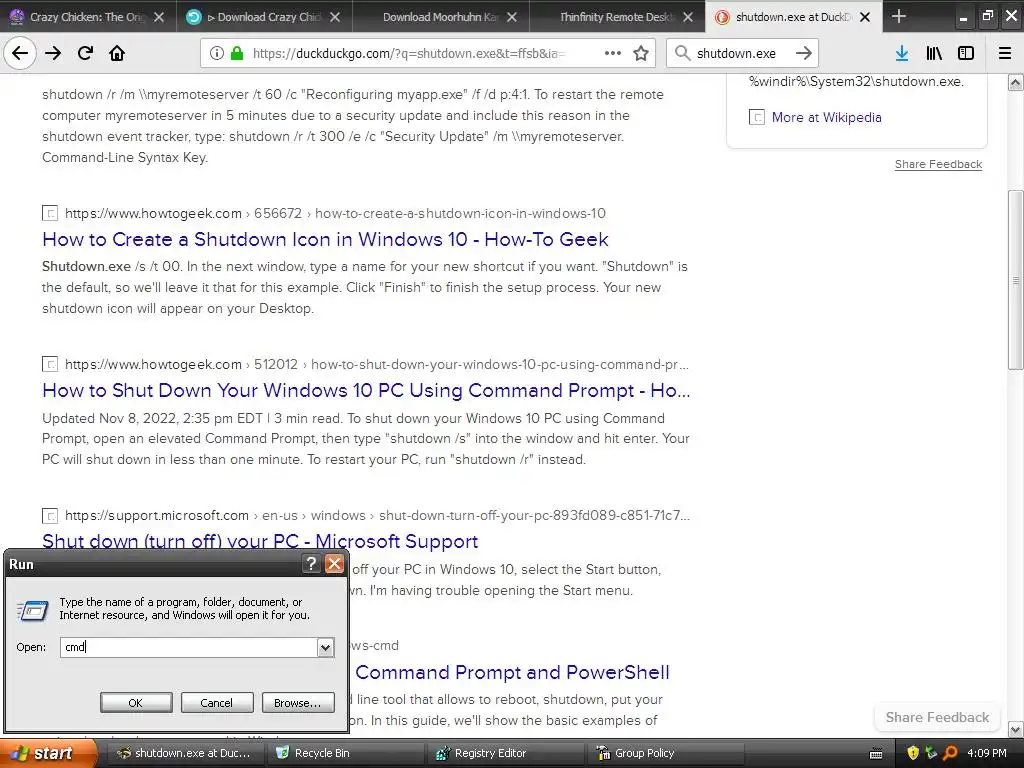Open a new tab with the plus button
This screenshot has height=768, width=1024.
coord(899,16)
